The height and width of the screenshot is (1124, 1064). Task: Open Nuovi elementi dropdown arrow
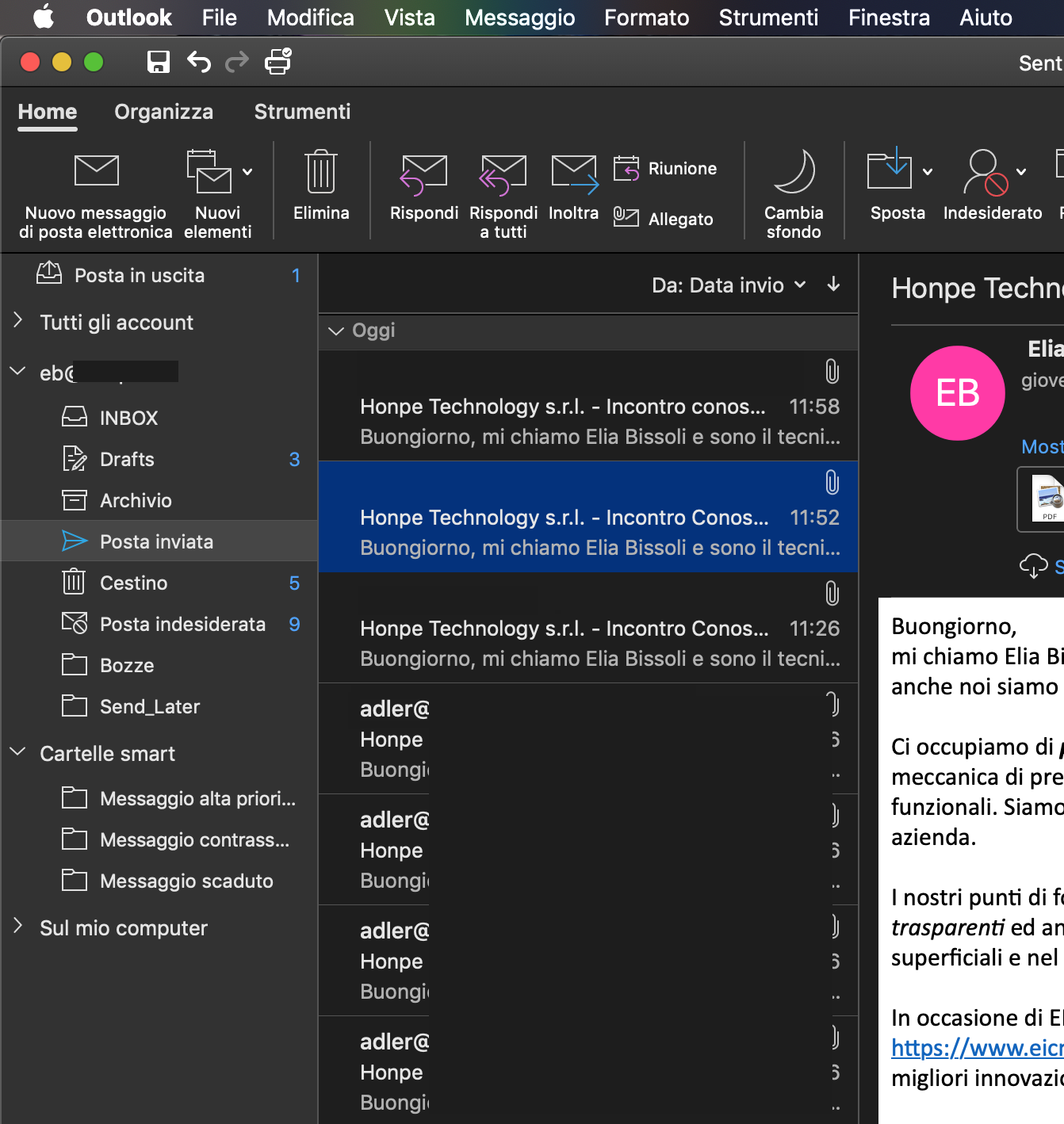247,172
